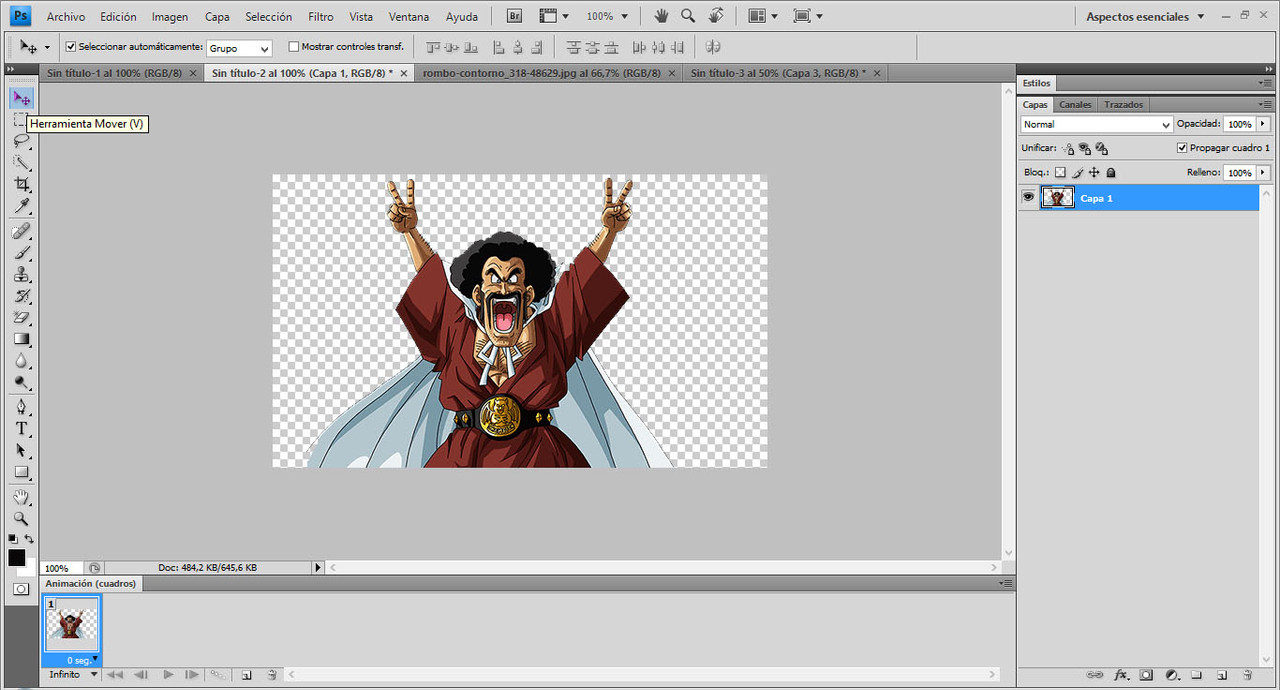Switch to the Canales tab

tap(1076, 104)
